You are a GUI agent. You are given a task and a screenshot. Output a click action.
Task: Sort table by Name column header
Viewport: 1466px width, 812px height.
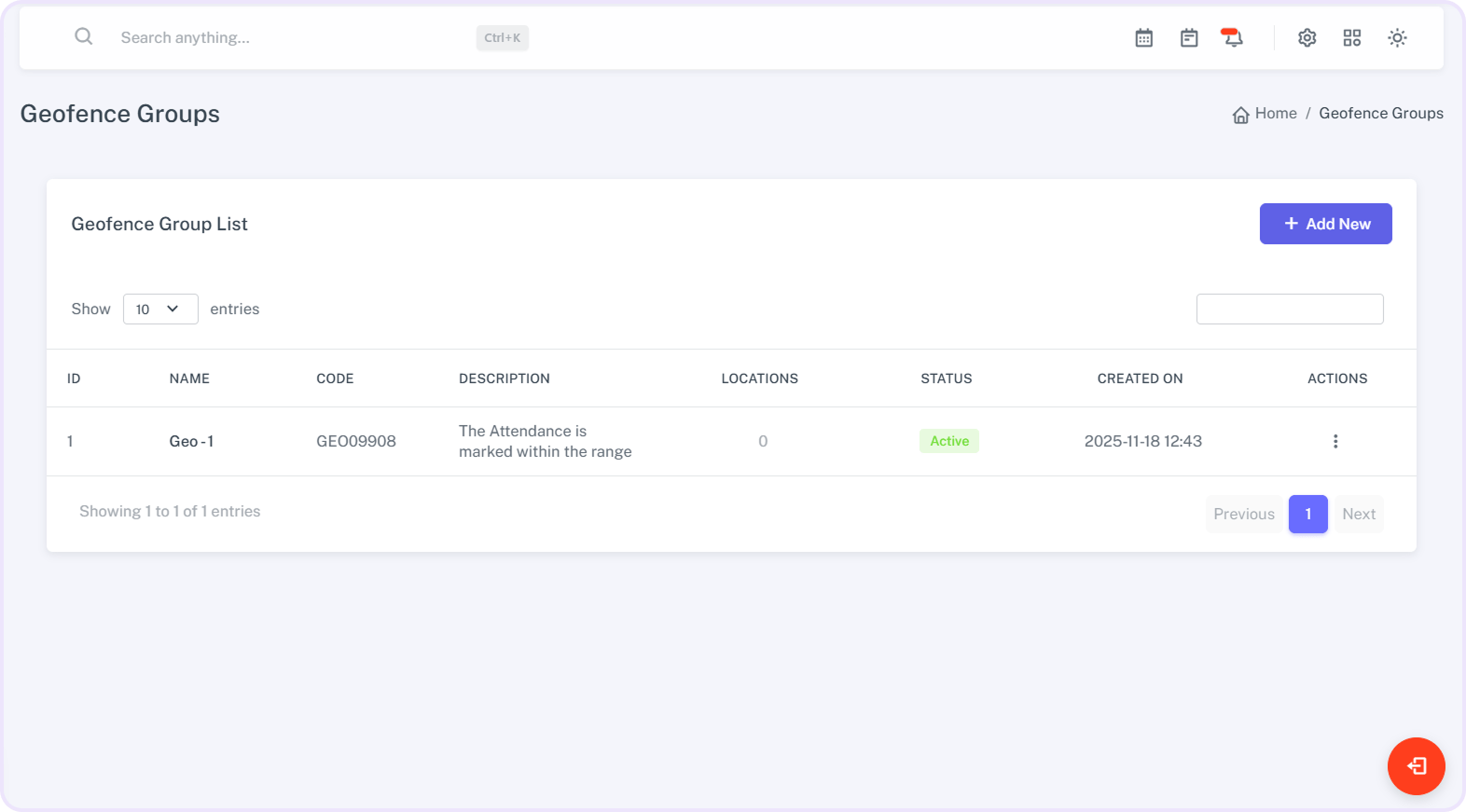coord(189,378)
